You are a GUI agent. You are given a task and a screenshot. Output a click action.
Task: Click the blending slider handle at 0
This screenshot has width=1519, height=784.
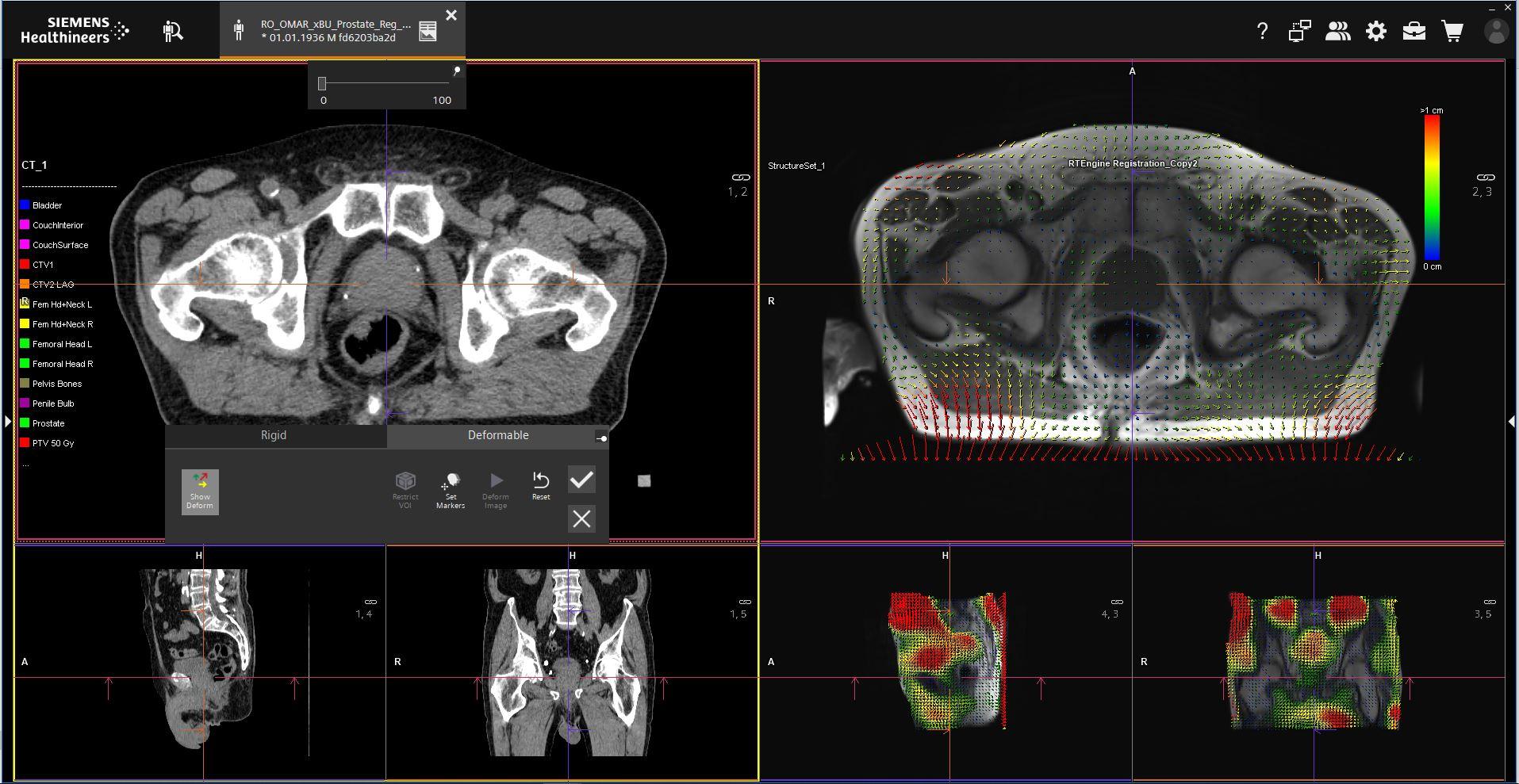322,83
